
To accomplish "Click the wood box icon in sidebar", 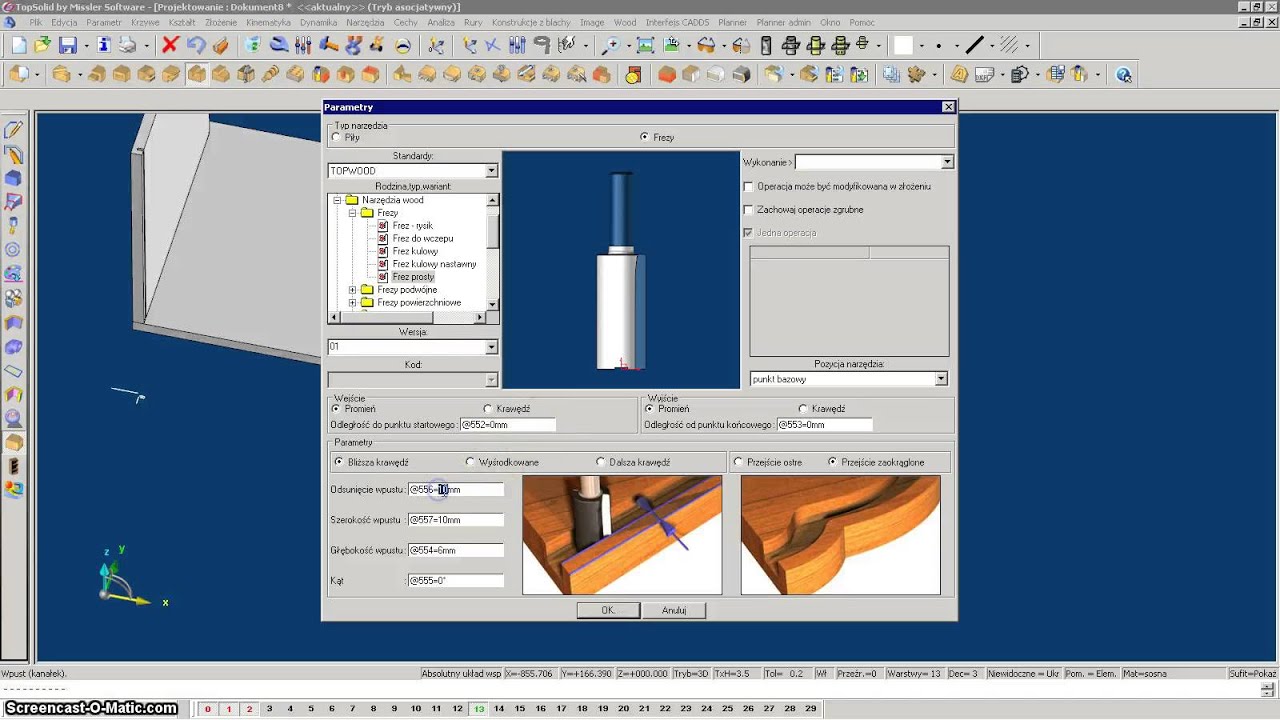I will tap(13, 443).
